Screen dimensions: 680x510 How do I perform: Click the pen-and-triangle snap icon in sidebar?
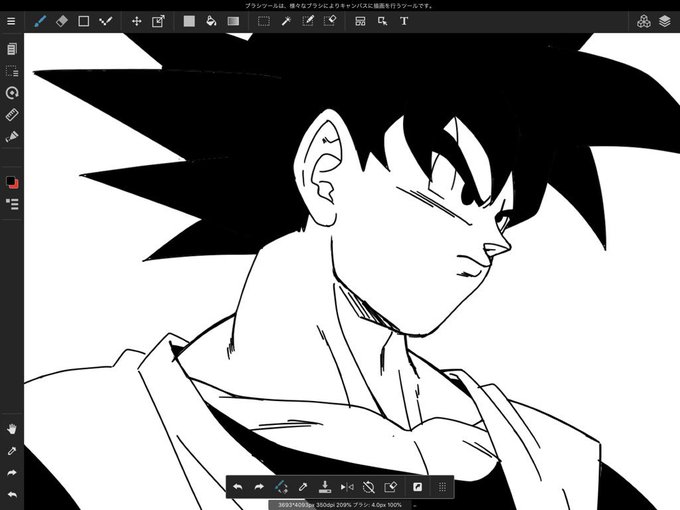coord(12,137)
